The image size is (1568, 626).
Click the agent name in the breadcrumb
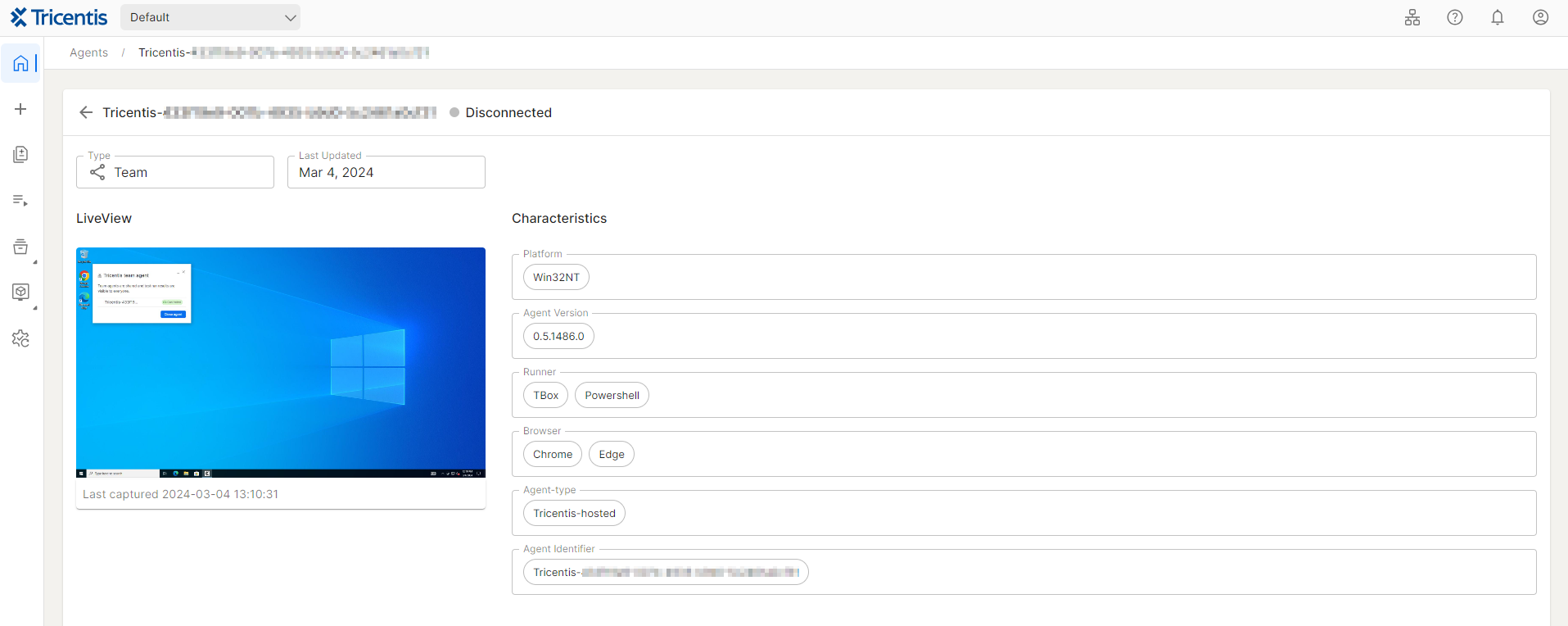(x=283, y=52)
